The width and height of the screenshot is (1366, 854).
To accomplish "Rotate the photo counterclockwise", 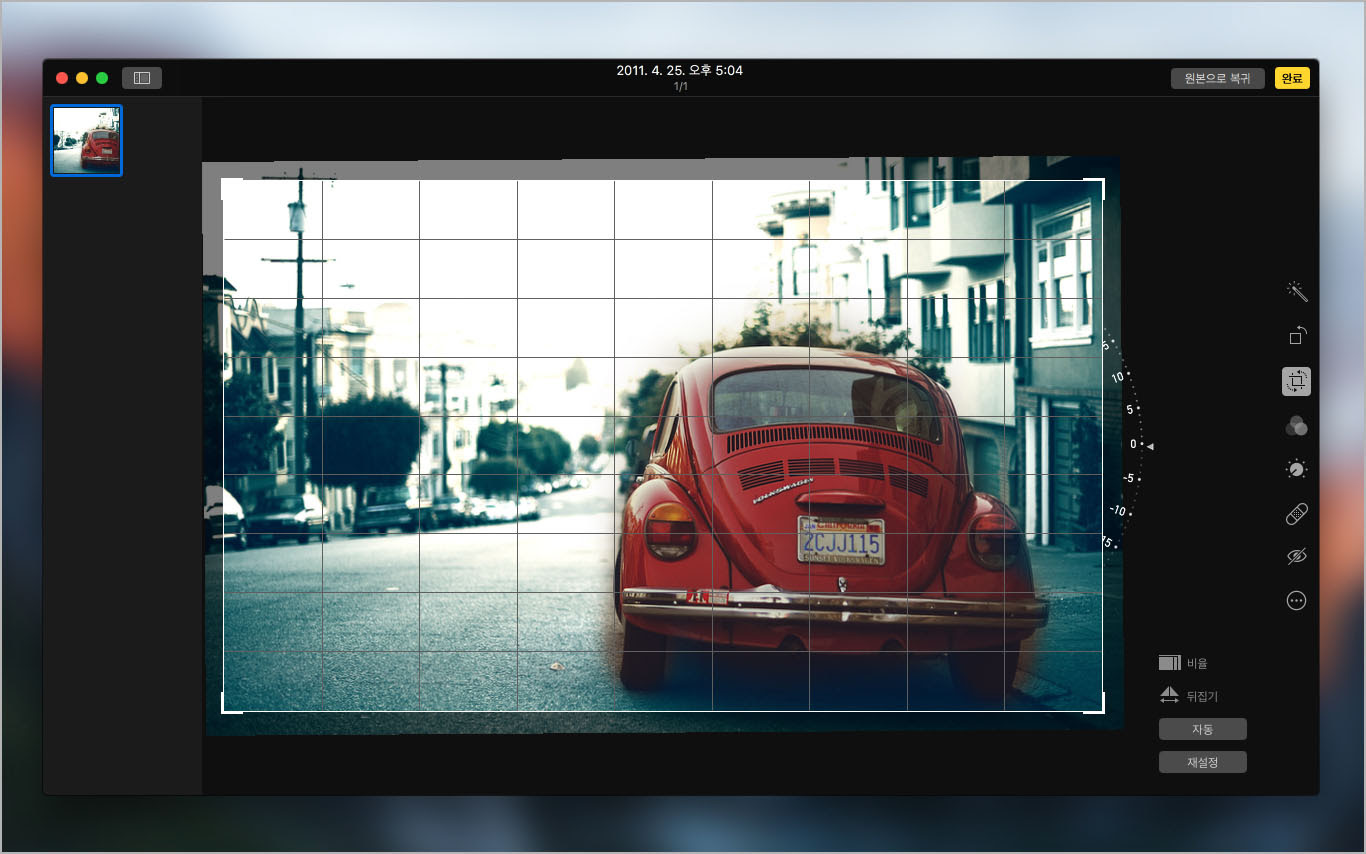I will click(x=1297, y=335).
